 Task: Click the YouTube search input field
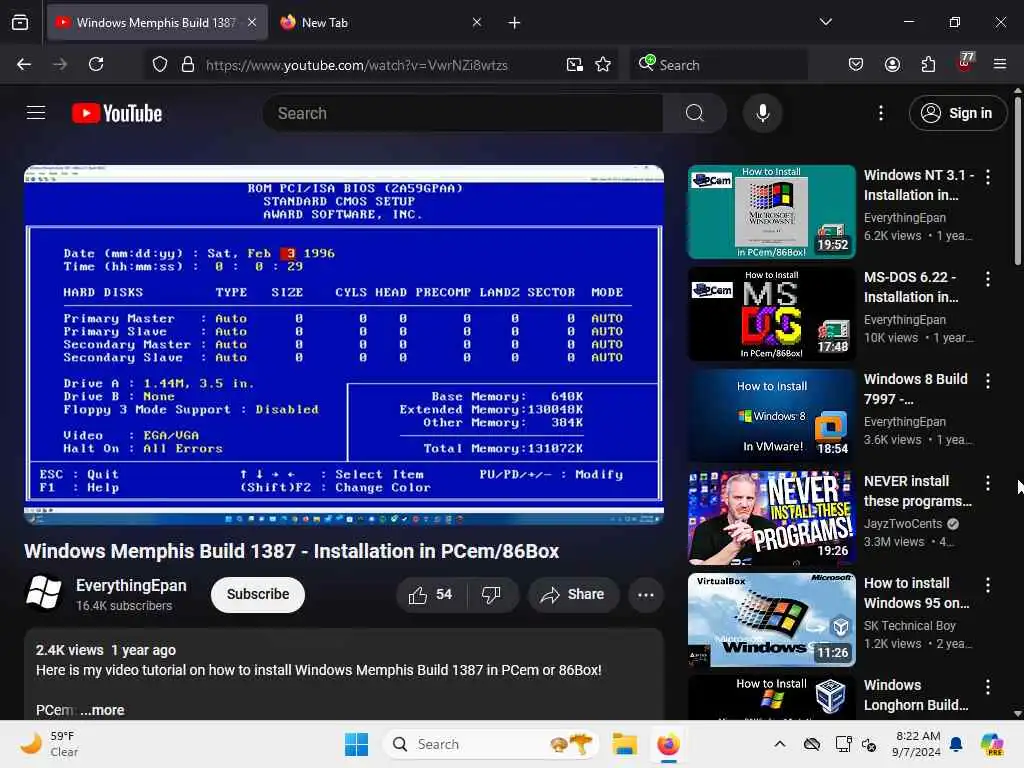tap(462, 113)
